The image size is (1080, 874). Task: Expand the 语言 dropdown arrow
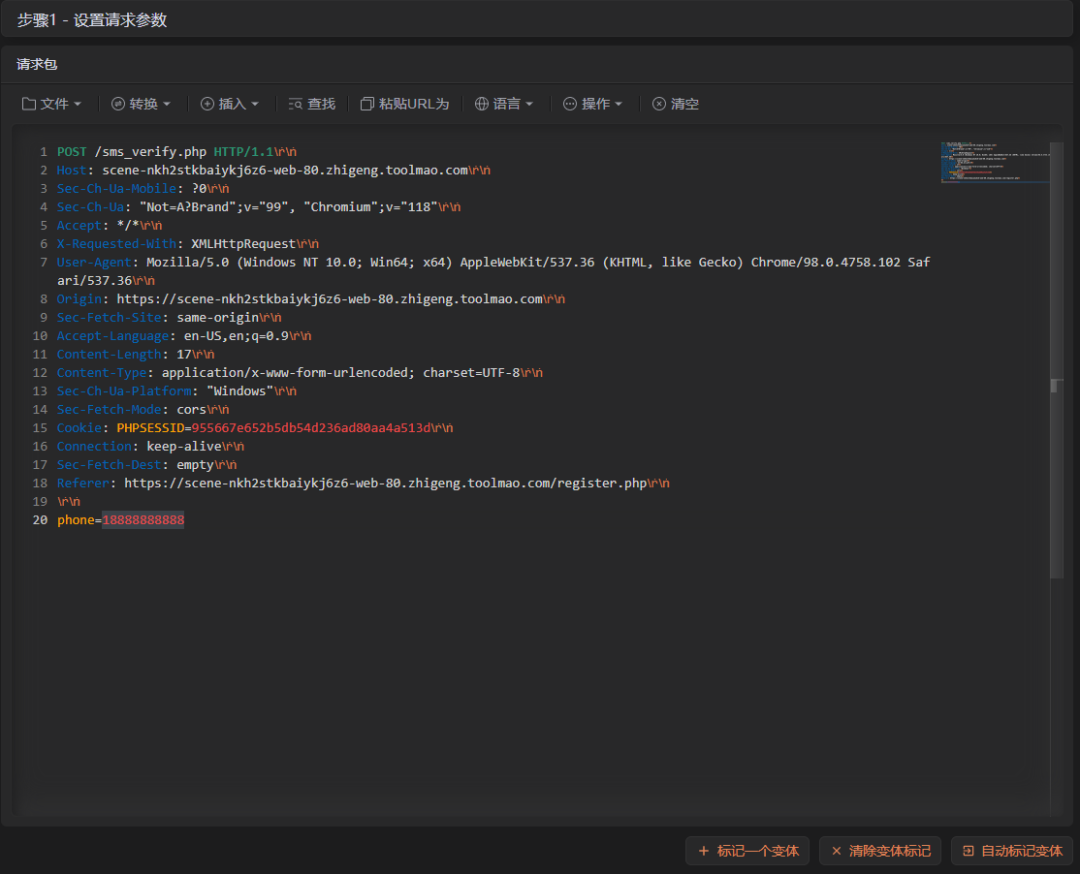[530, 104]
